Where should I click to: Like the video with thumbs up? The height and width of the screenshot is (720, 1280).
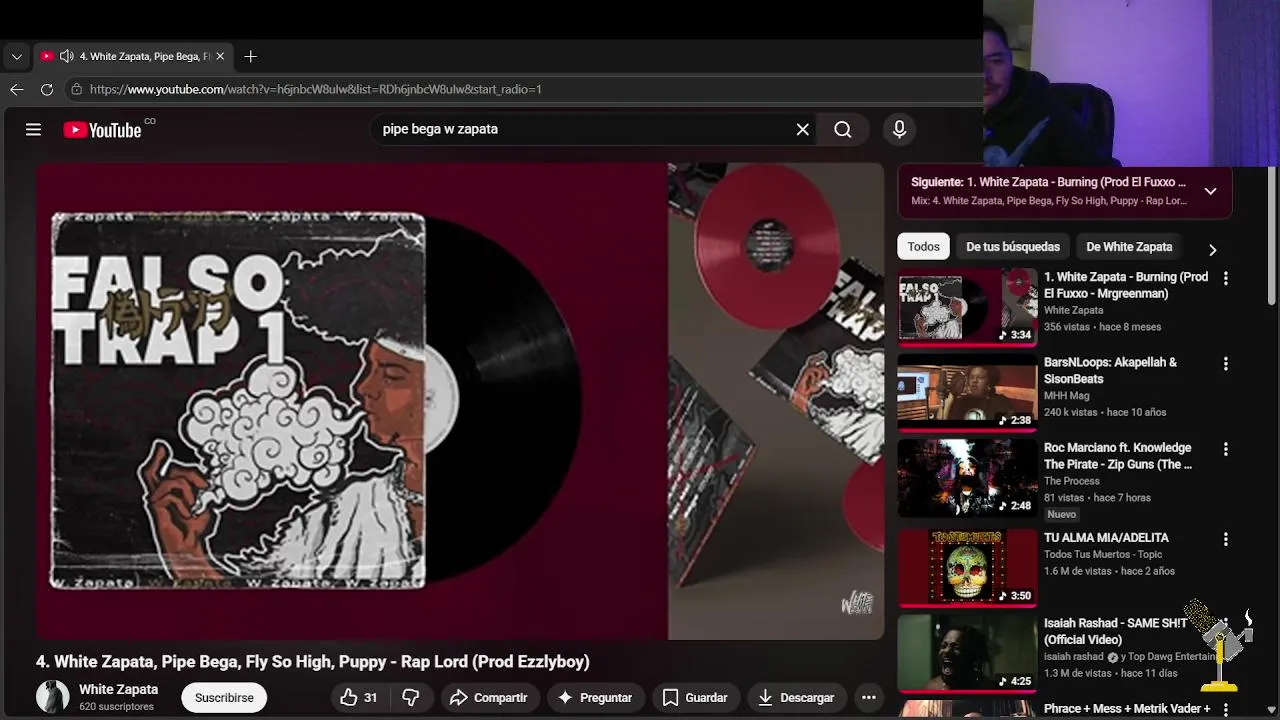click(x=358, y=698)
